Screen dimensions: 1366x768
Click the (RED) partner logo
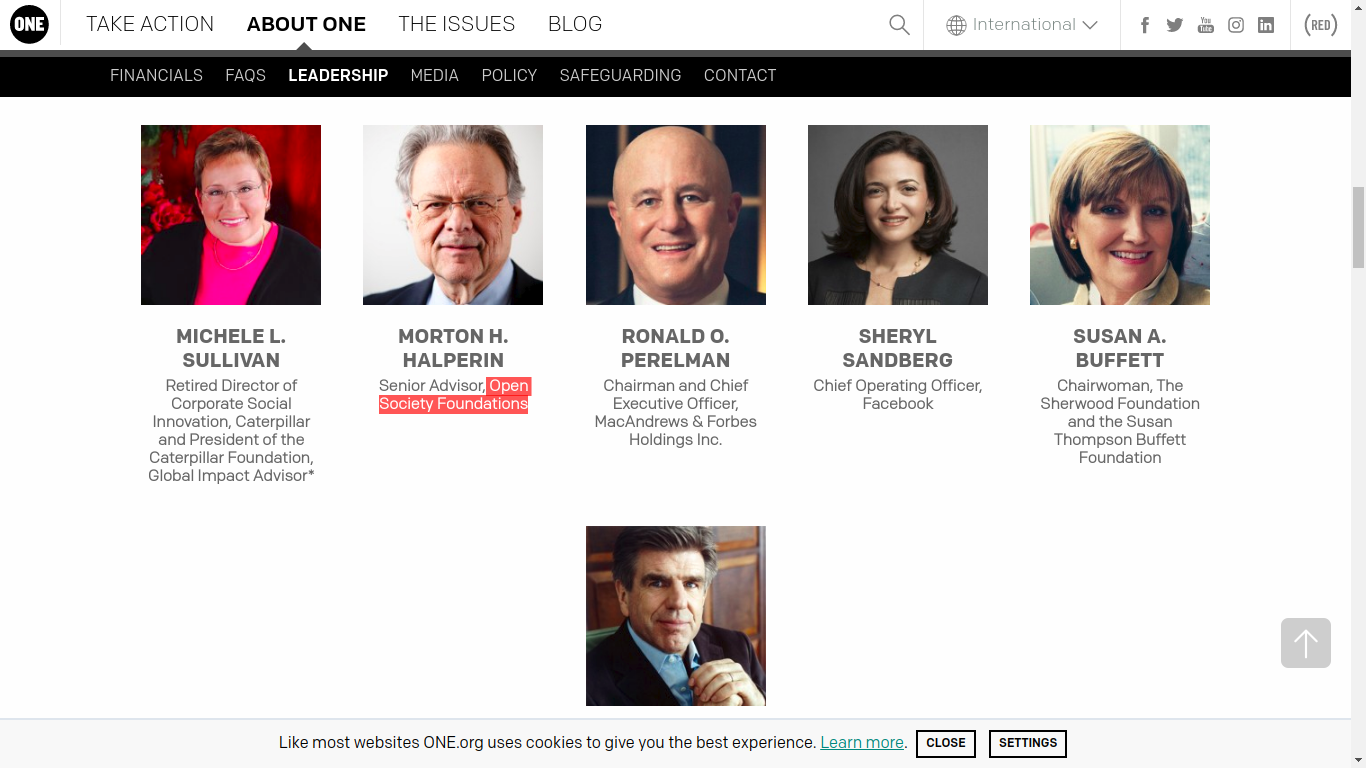1321,25
